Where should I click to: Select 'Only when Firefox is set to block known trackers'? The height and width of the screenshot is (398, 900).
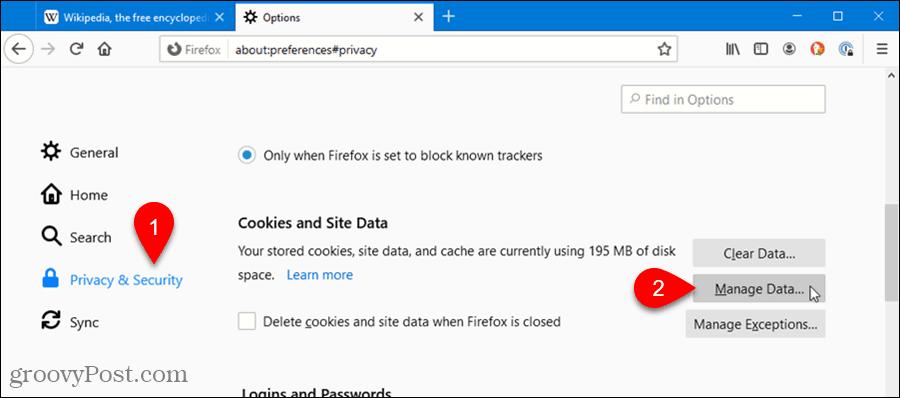point(247,155)
